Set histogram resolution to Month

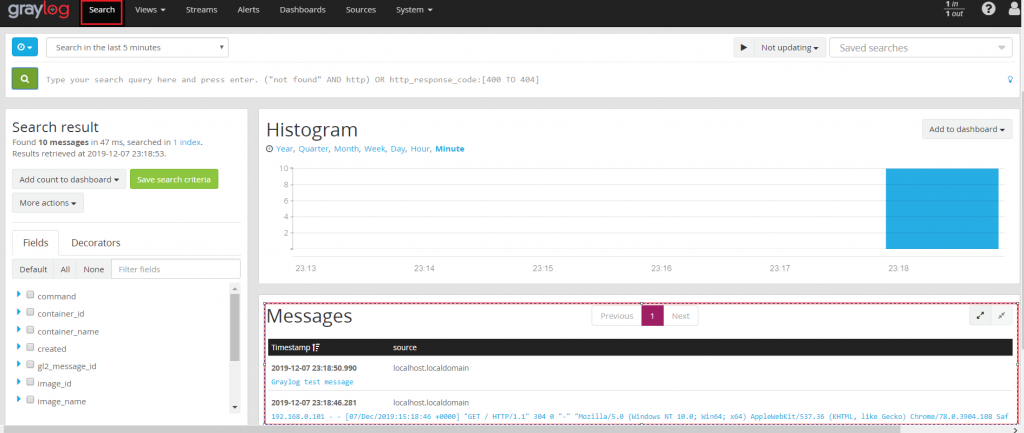(x=346, y=149)
